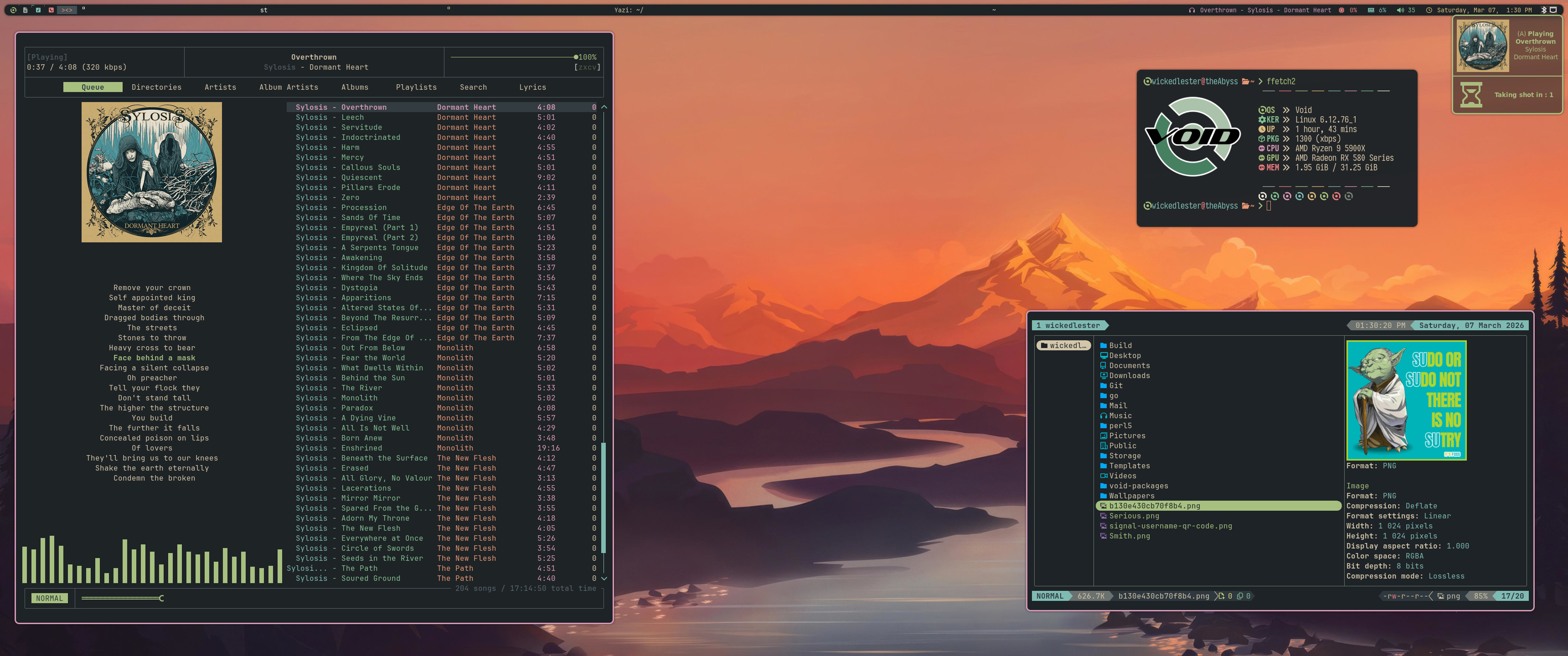The image size is (1568, 656).
Task: Switch to the red phone workspace icon
Action: tap(51, 10)
